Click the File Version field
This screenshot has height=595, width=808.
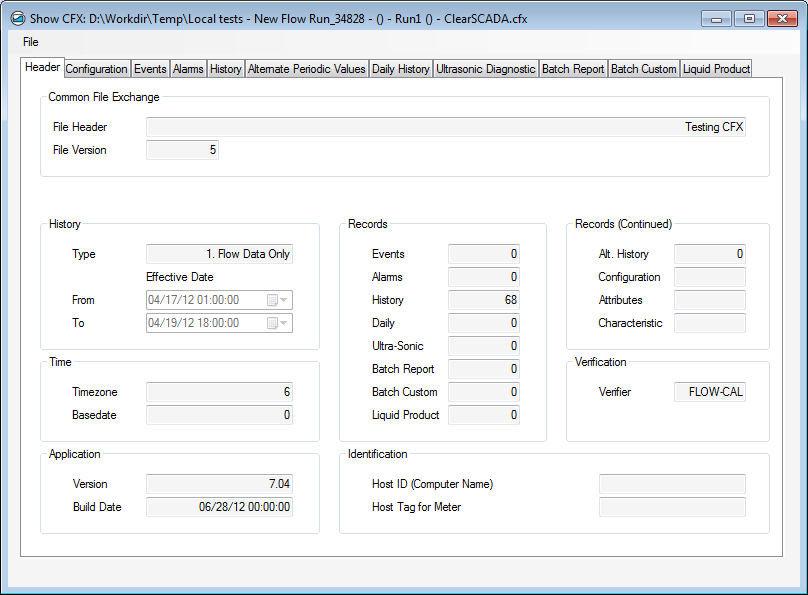[182, 150]
